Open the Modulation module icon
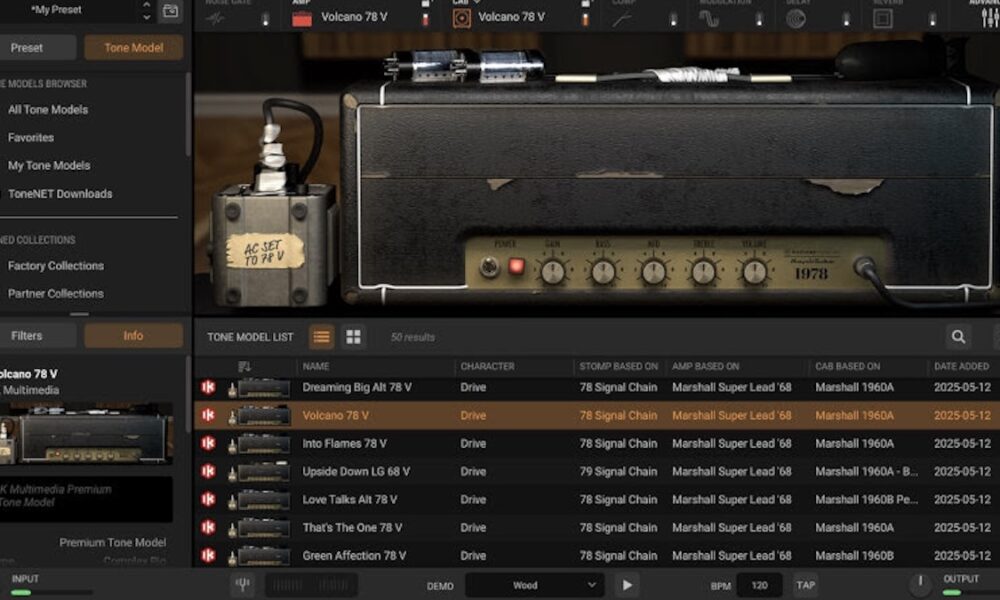The width and height of the screenshot is (1000, 600). click(x=709, y=19)
